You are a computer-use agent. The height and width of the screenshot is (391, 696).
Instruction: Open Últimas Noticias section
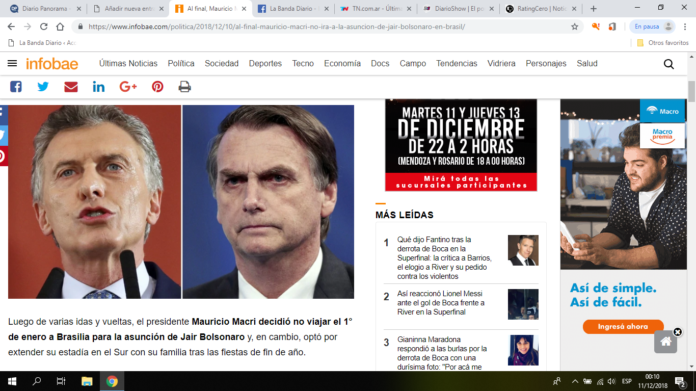pyautogui.click(x=128, y=63)
